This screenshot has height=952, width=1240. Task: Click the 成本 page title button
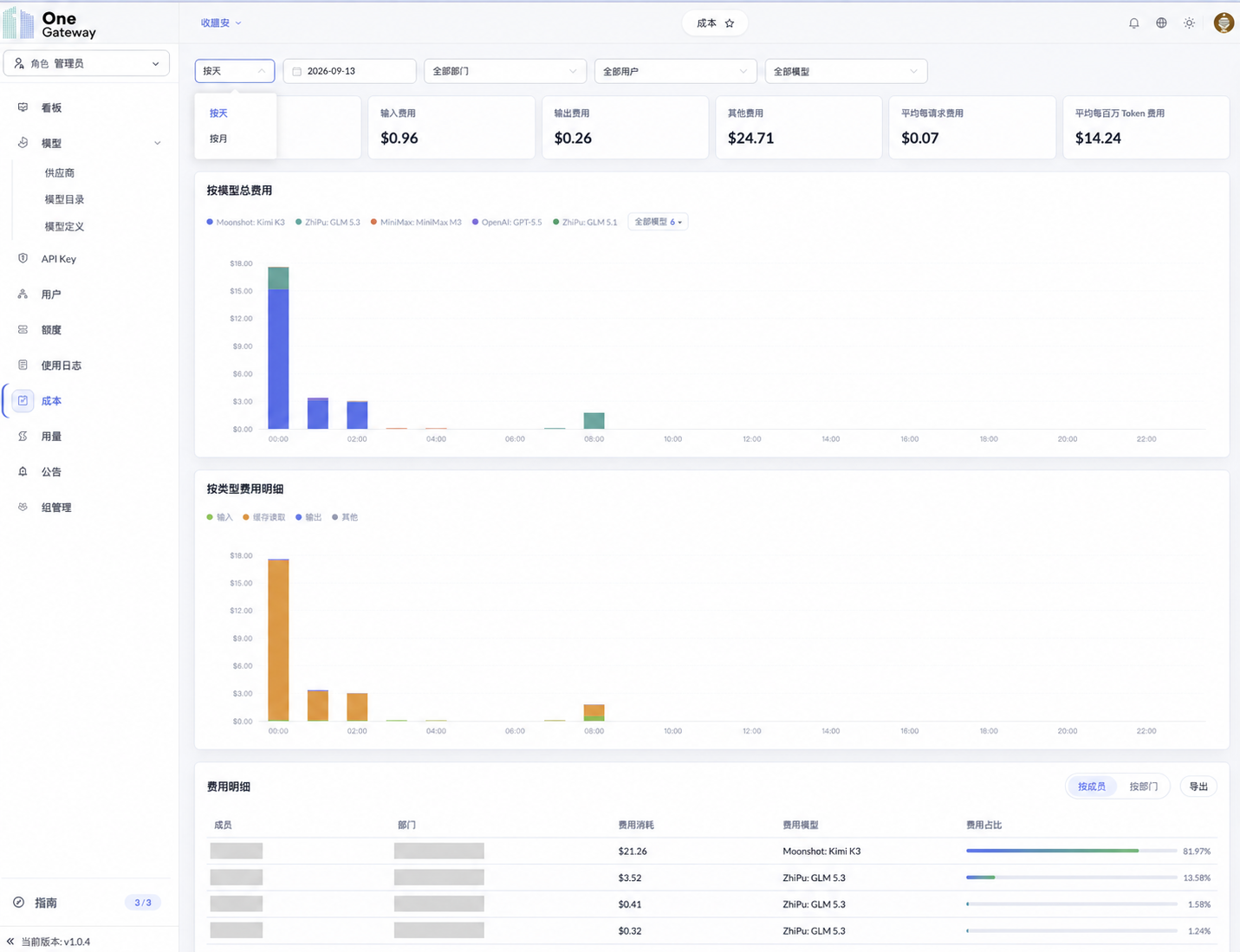pyautogui.click(x=715, y=23)
